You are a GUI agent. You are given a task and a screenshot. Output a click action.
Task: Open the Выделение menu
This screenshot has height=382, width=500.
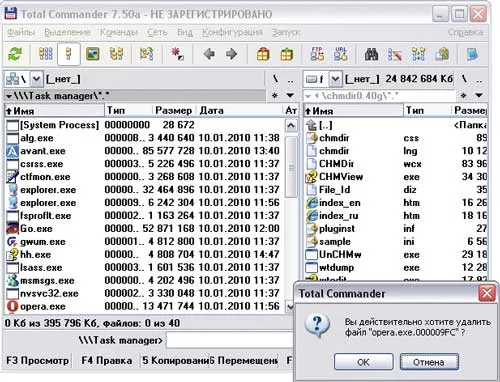pos(68,32)
